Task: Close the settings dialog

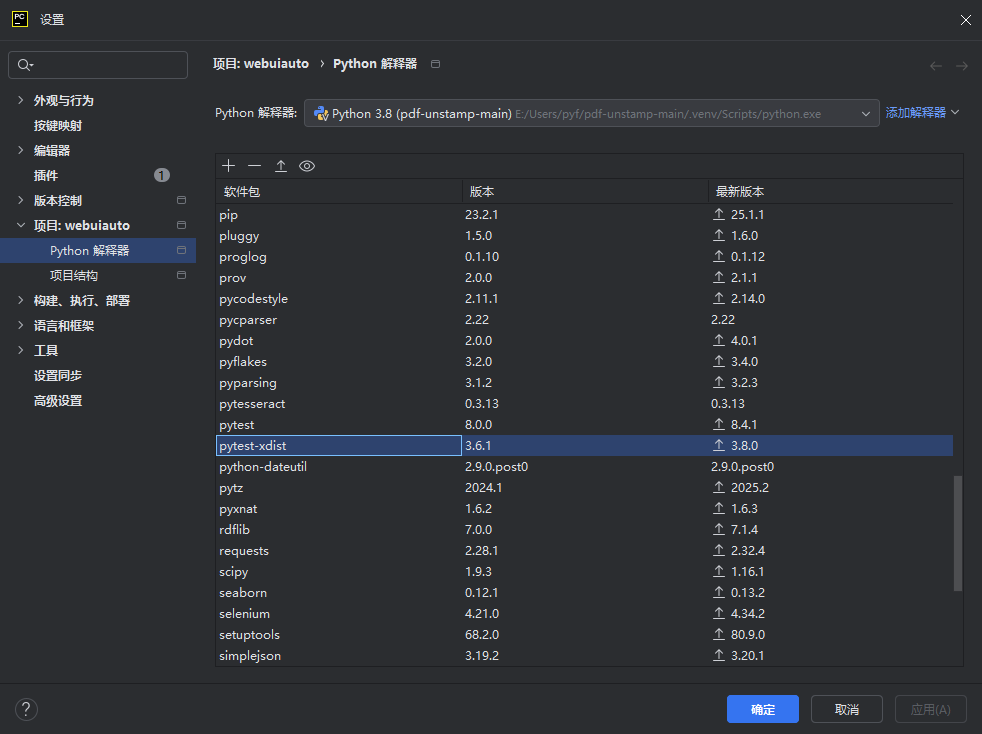Action: point(965,20)
